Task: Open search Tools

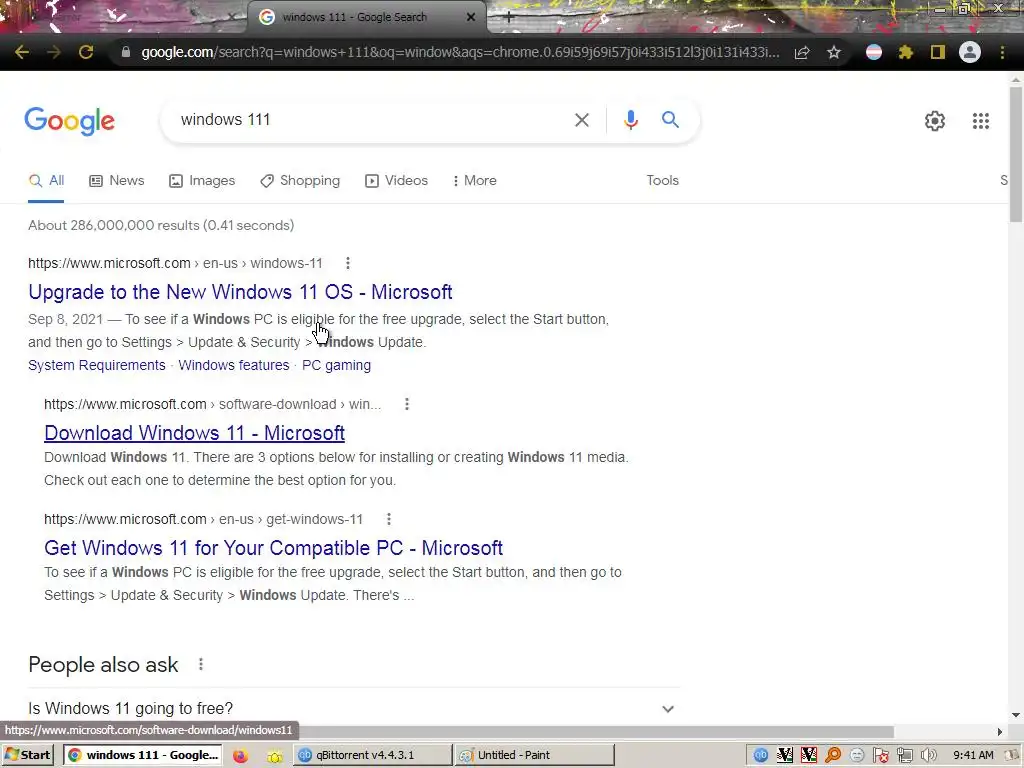Action: pyautogui.click(x=662, y=181)
